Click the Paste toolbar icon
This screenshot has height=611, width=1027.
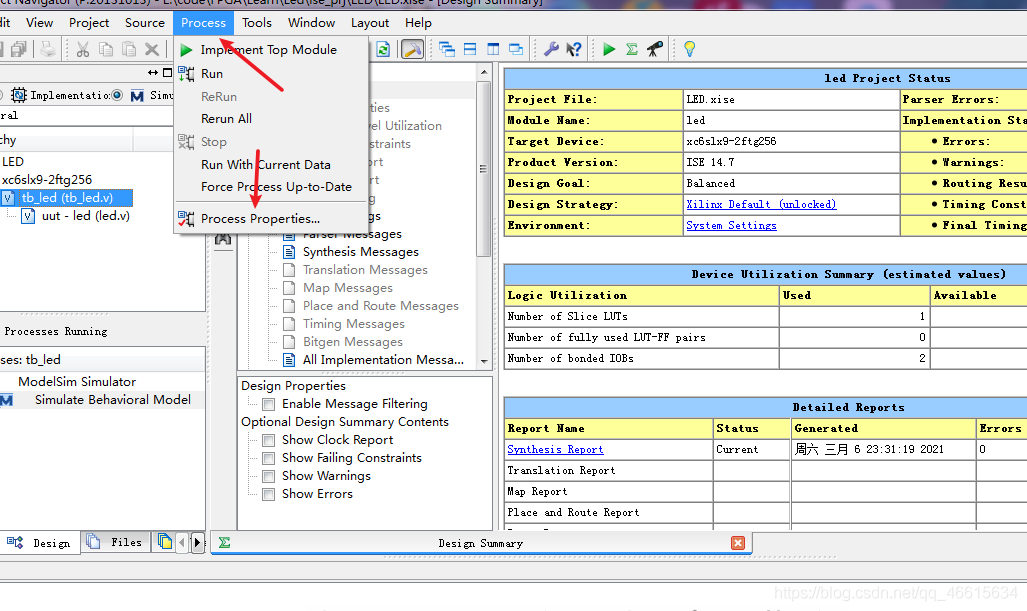129,49
